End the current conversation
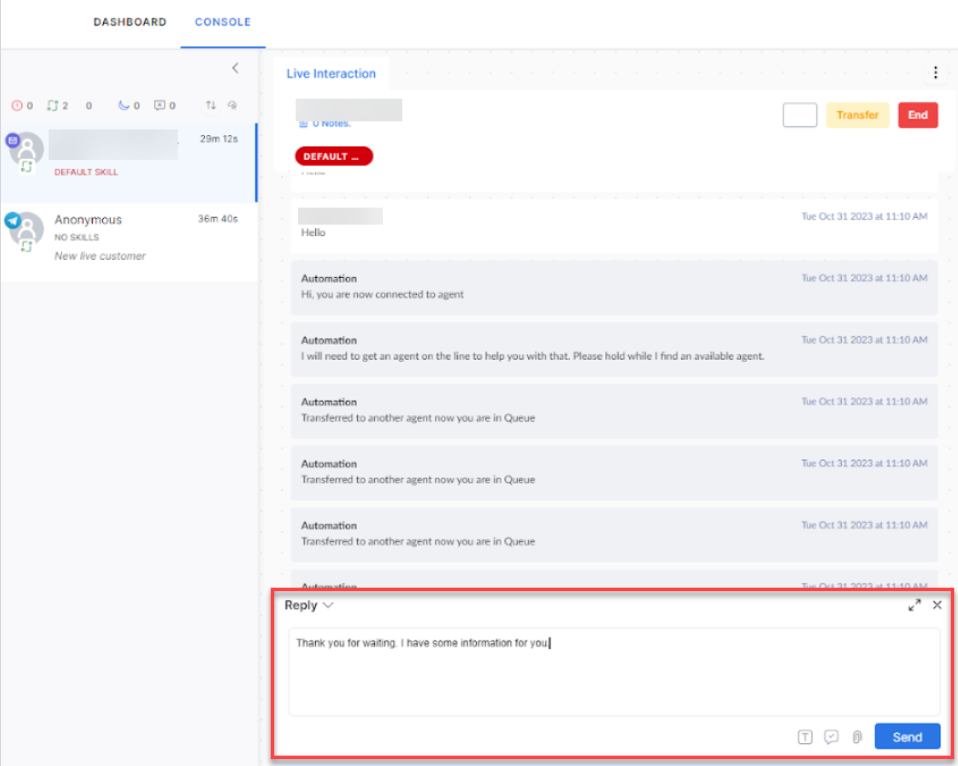 pos(917,115)
